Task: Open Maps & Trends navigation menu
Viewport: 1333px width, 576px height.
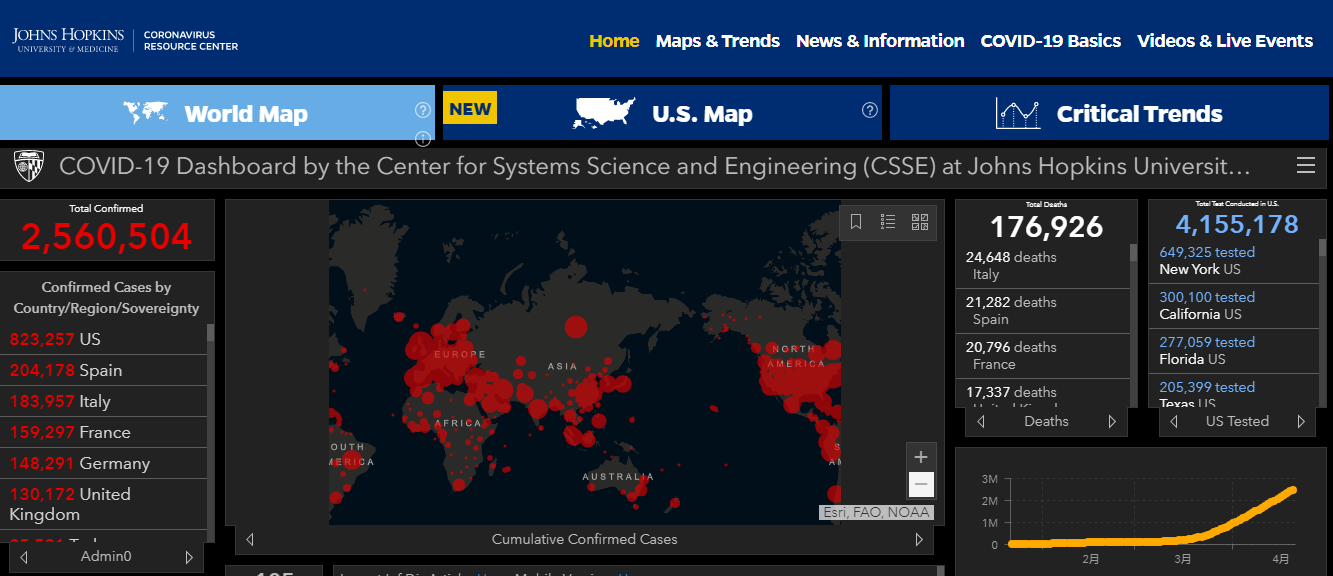Action: [717, 41]
